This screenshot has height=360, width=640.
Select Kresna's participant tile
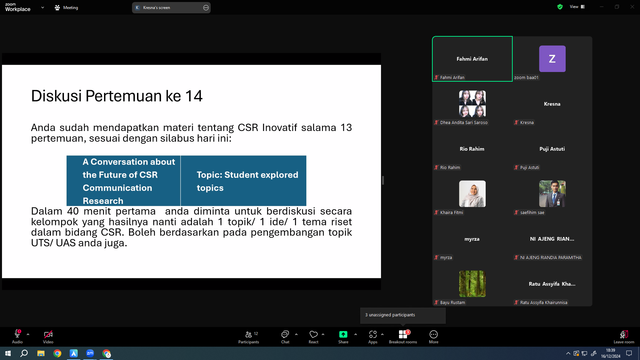click(552, 104)
